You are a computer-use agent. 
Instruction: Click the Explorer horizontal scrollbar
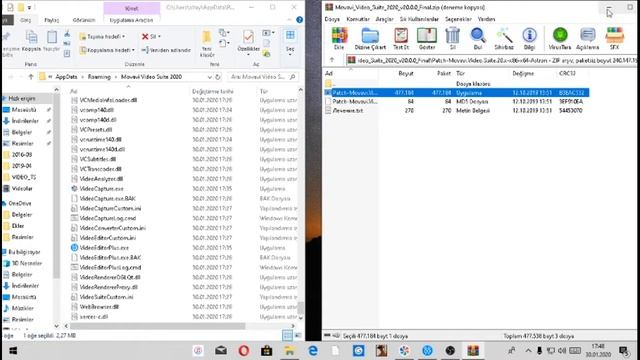157,326
